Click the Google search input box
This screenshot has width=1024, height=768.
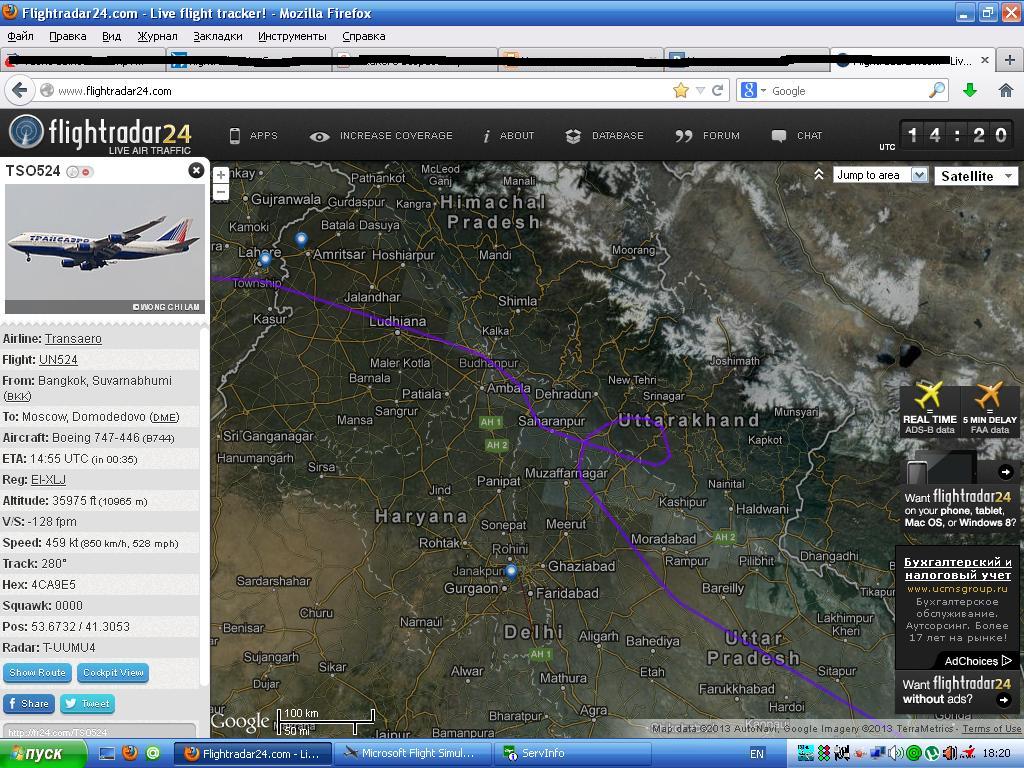tap(847, 91)
